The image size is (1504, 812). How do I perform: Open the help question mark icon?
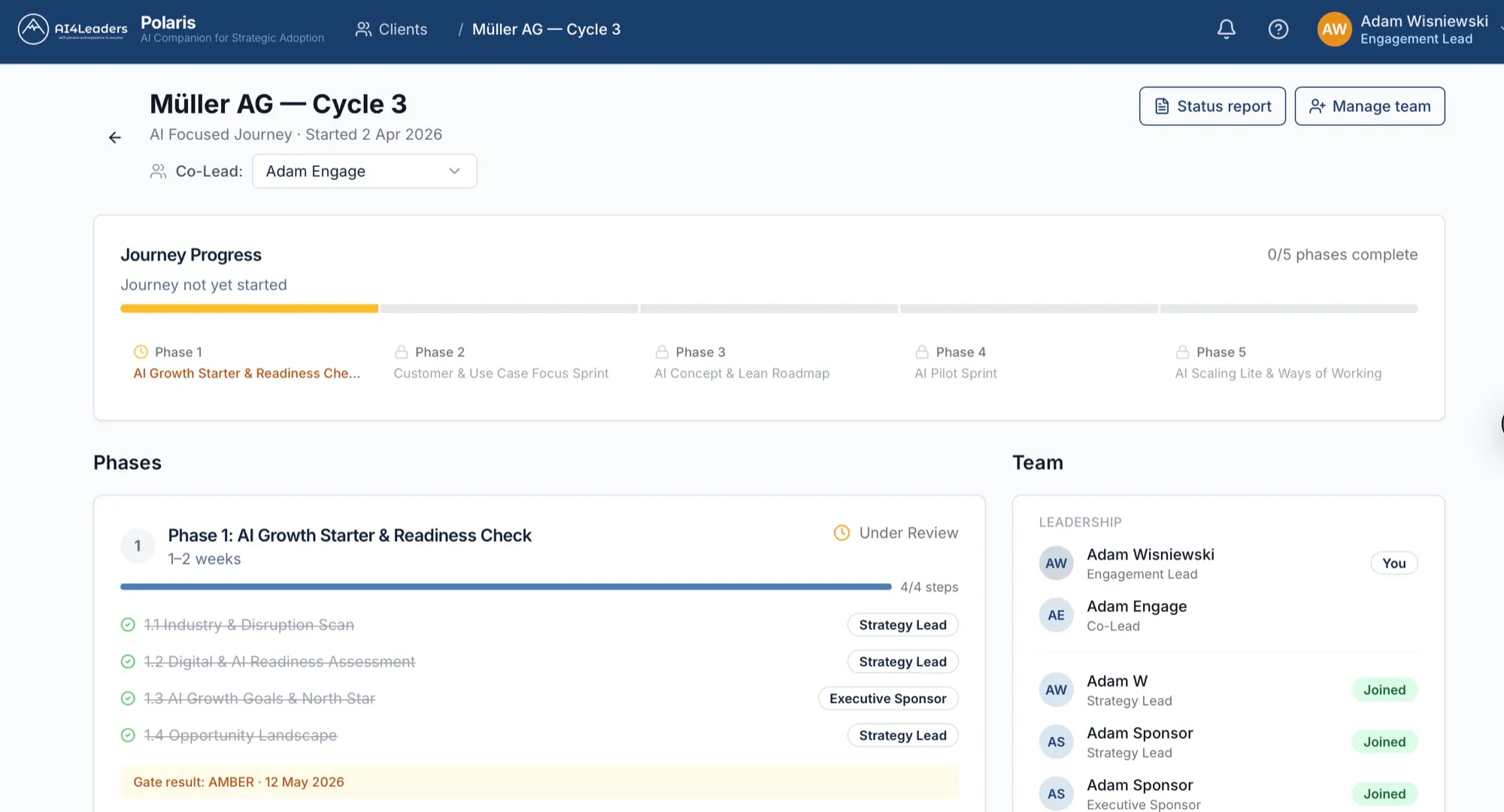tap(1278, 29)
